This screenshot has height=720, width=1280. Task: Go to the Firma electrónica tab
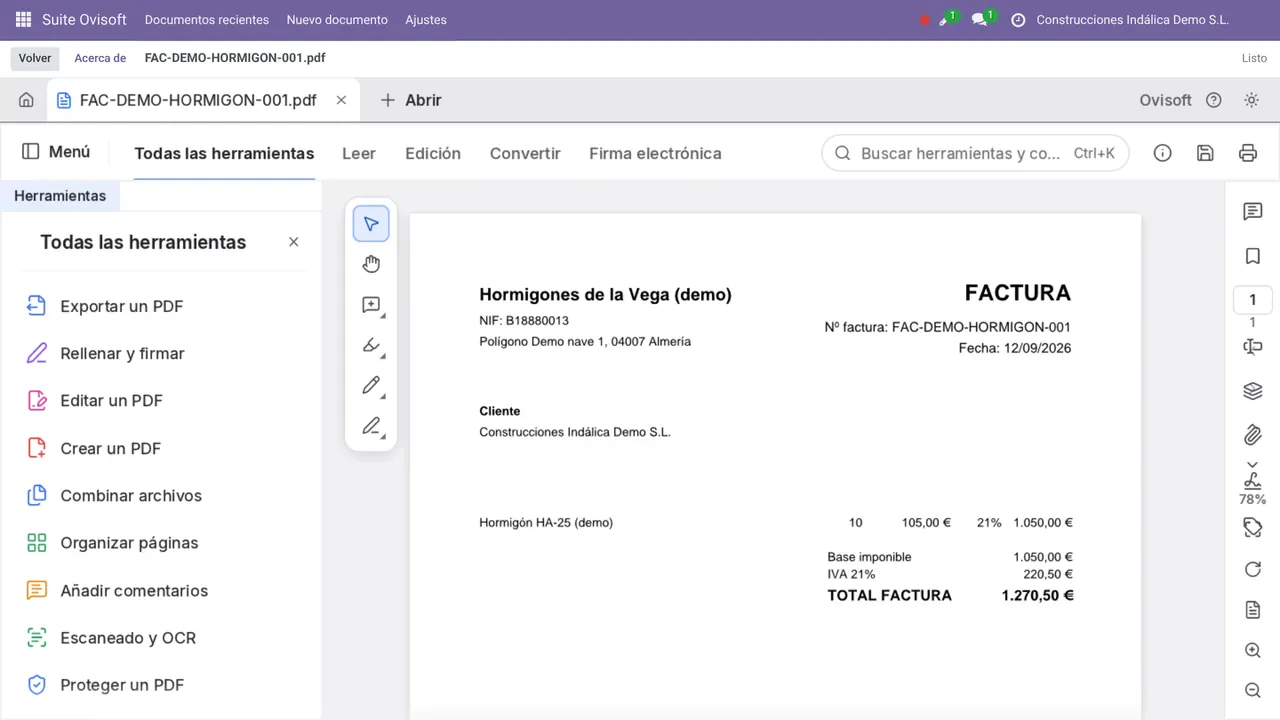pyautogui.click(x=655, y=153)
